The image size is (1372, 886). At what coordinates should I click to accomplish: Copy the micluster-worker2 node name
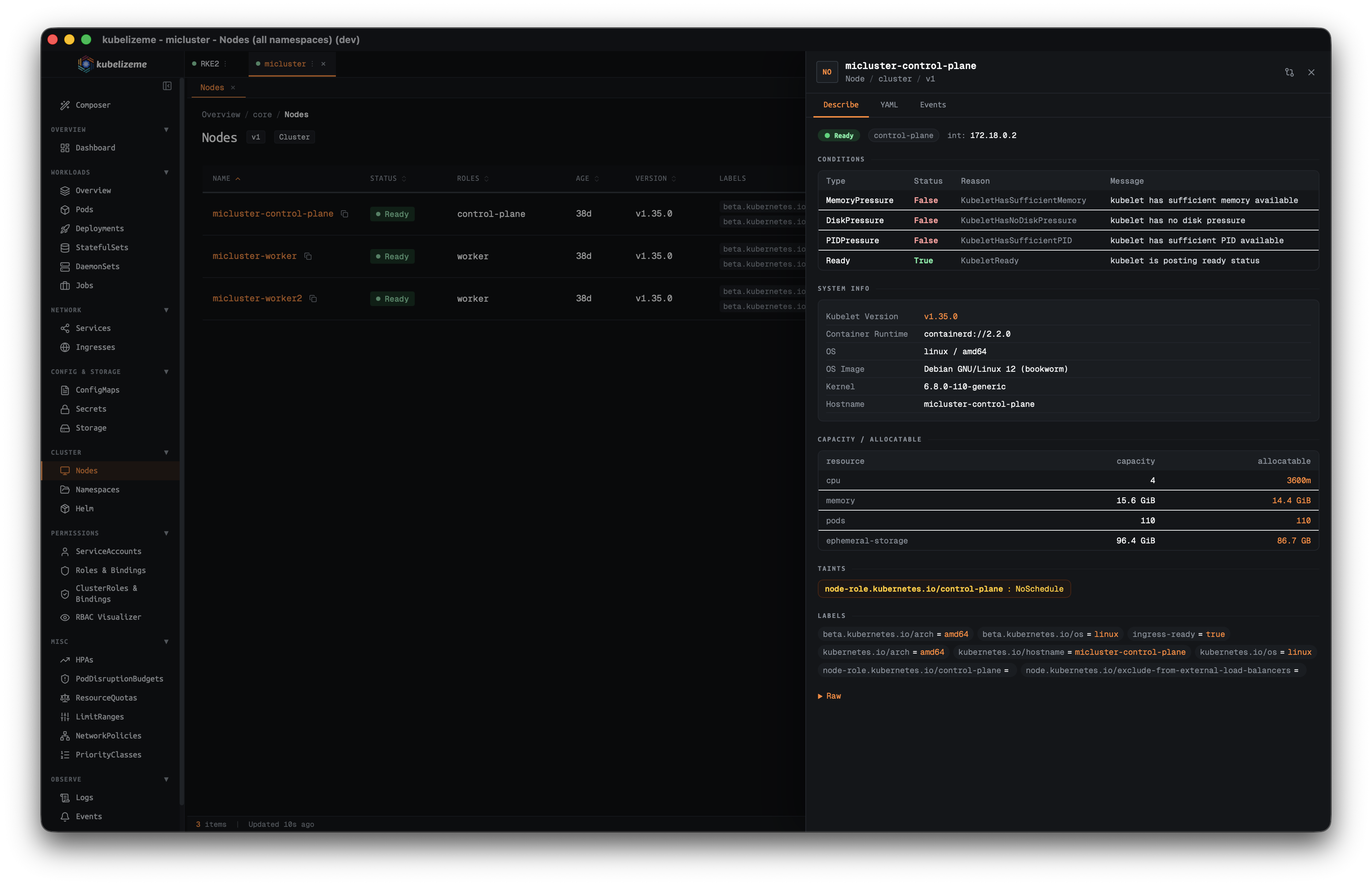click(x=313, y=299)
